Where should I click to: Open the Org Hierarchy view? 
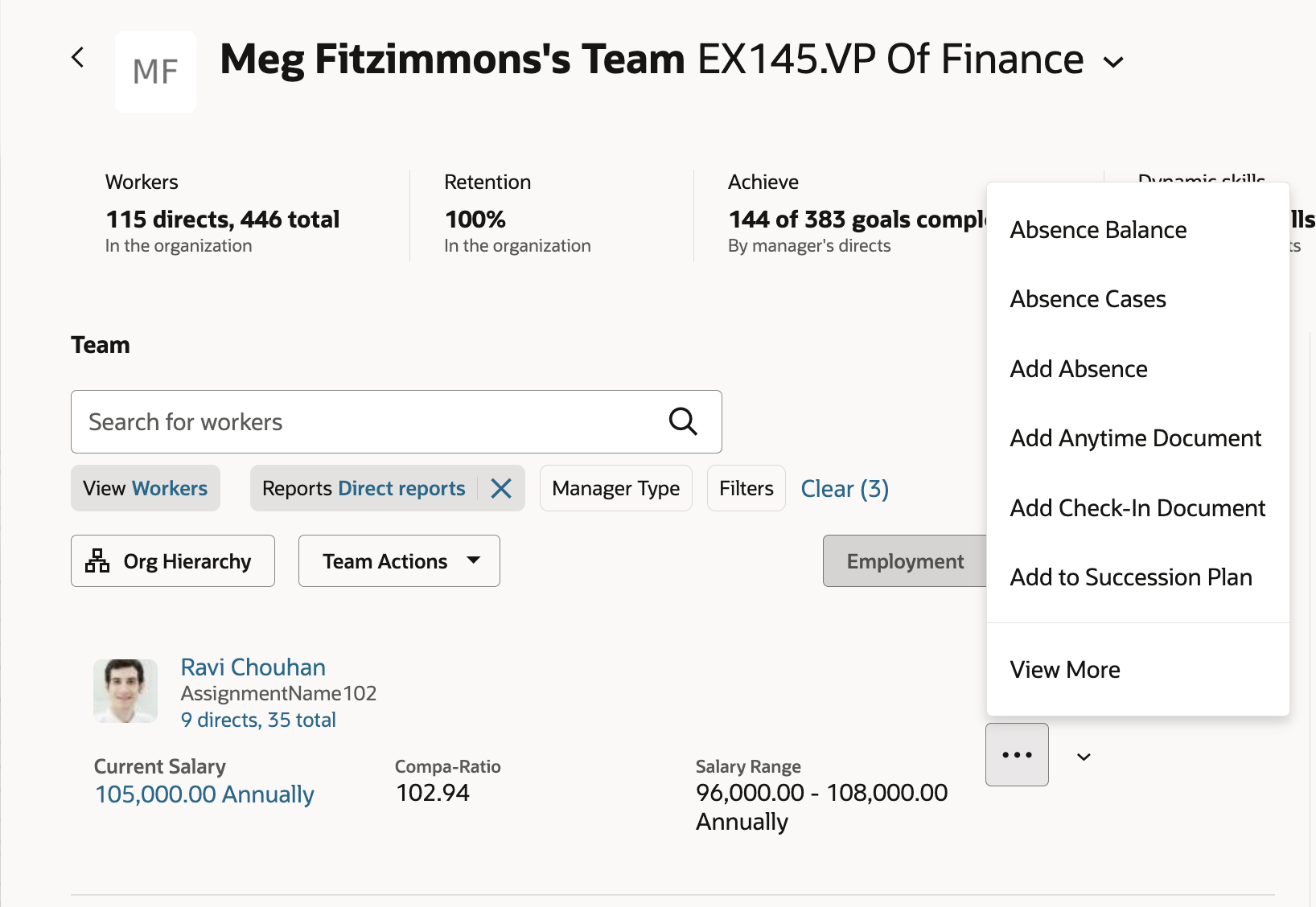(x=173, y=561)
